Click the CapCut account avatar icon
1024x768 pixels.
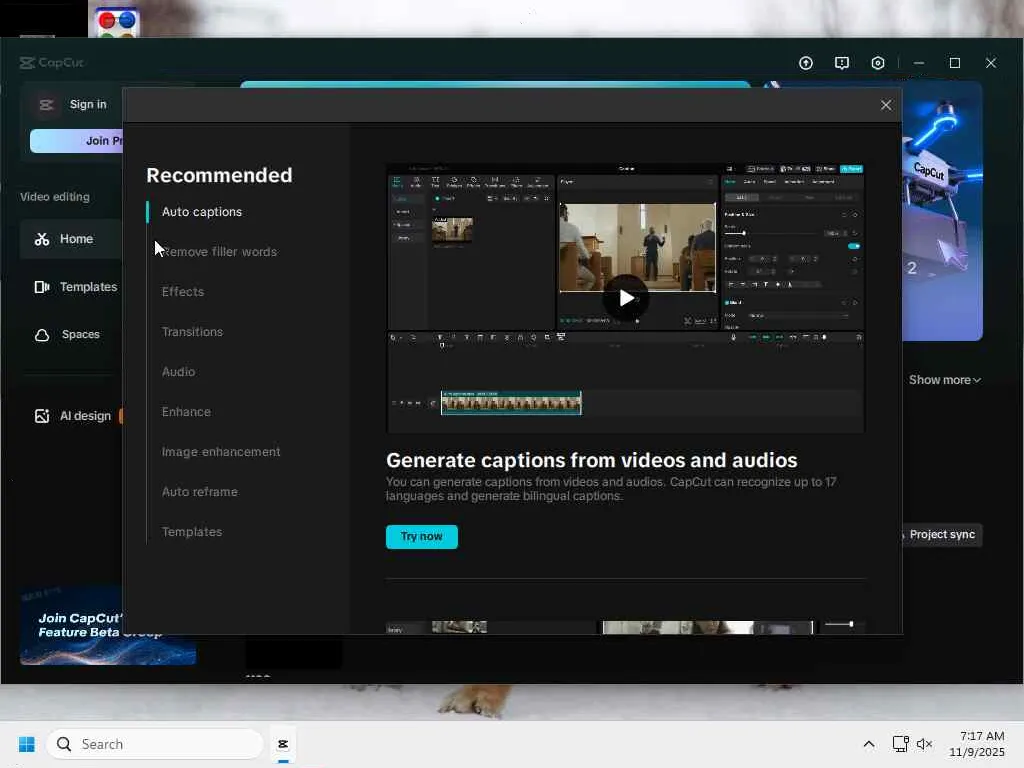coord(46,104)
